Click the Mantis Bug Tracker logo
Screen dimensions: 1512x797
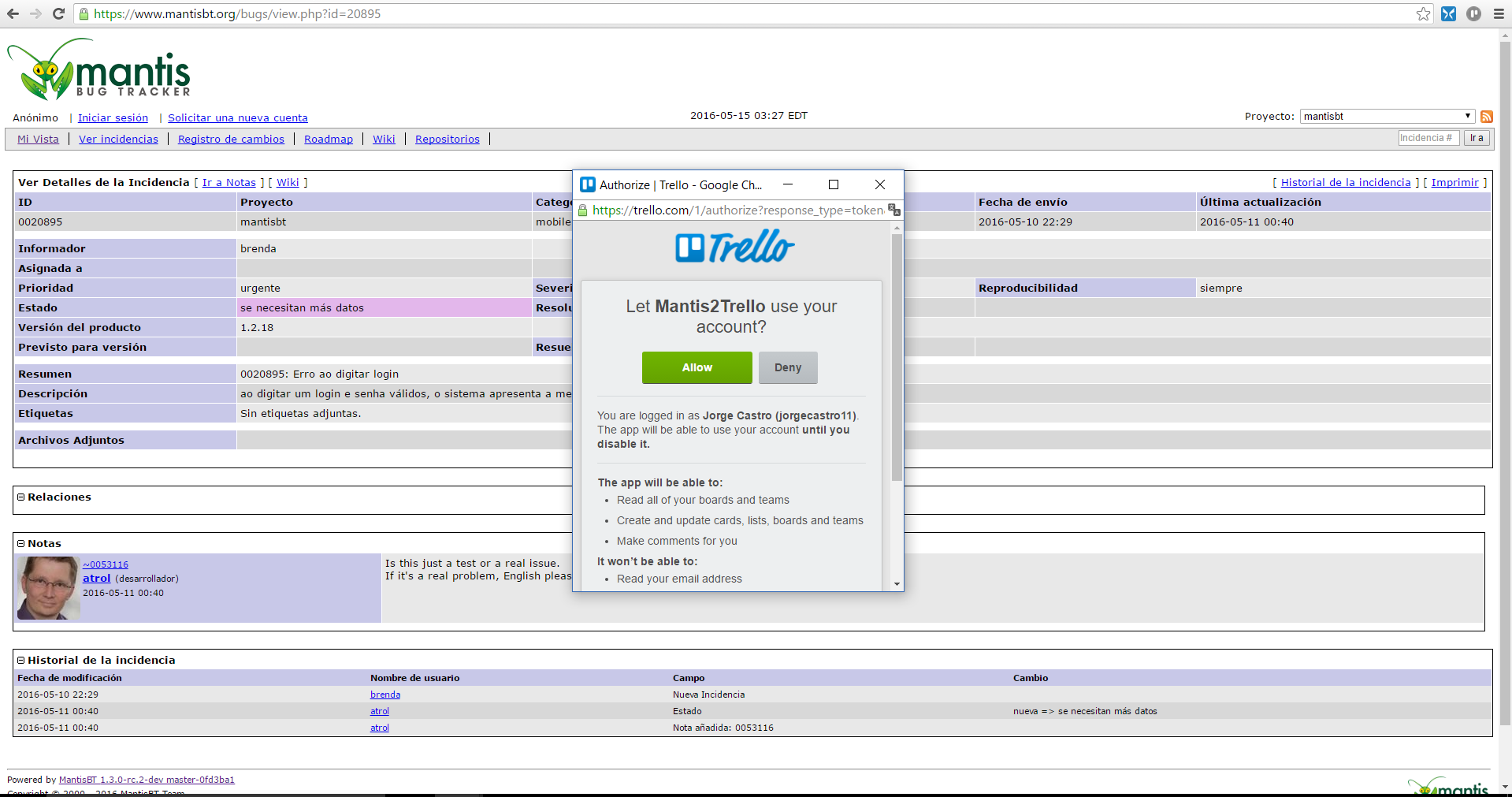coord(99,69)
